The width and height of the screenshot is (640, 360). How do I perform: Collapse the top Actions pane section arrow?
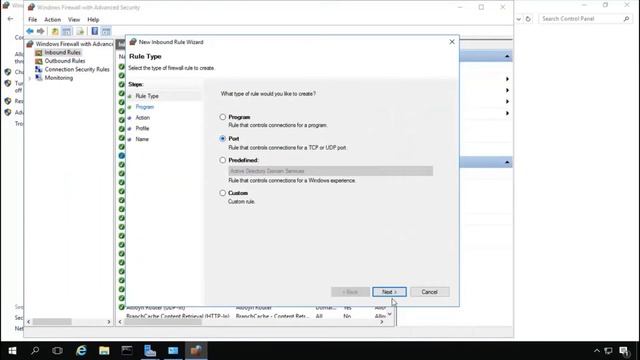(x=507, y=56)
